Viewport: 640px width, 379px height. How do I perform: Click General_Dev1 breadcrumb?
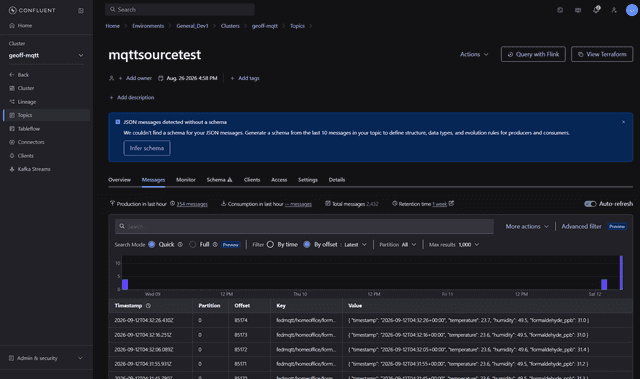point(192,26)
